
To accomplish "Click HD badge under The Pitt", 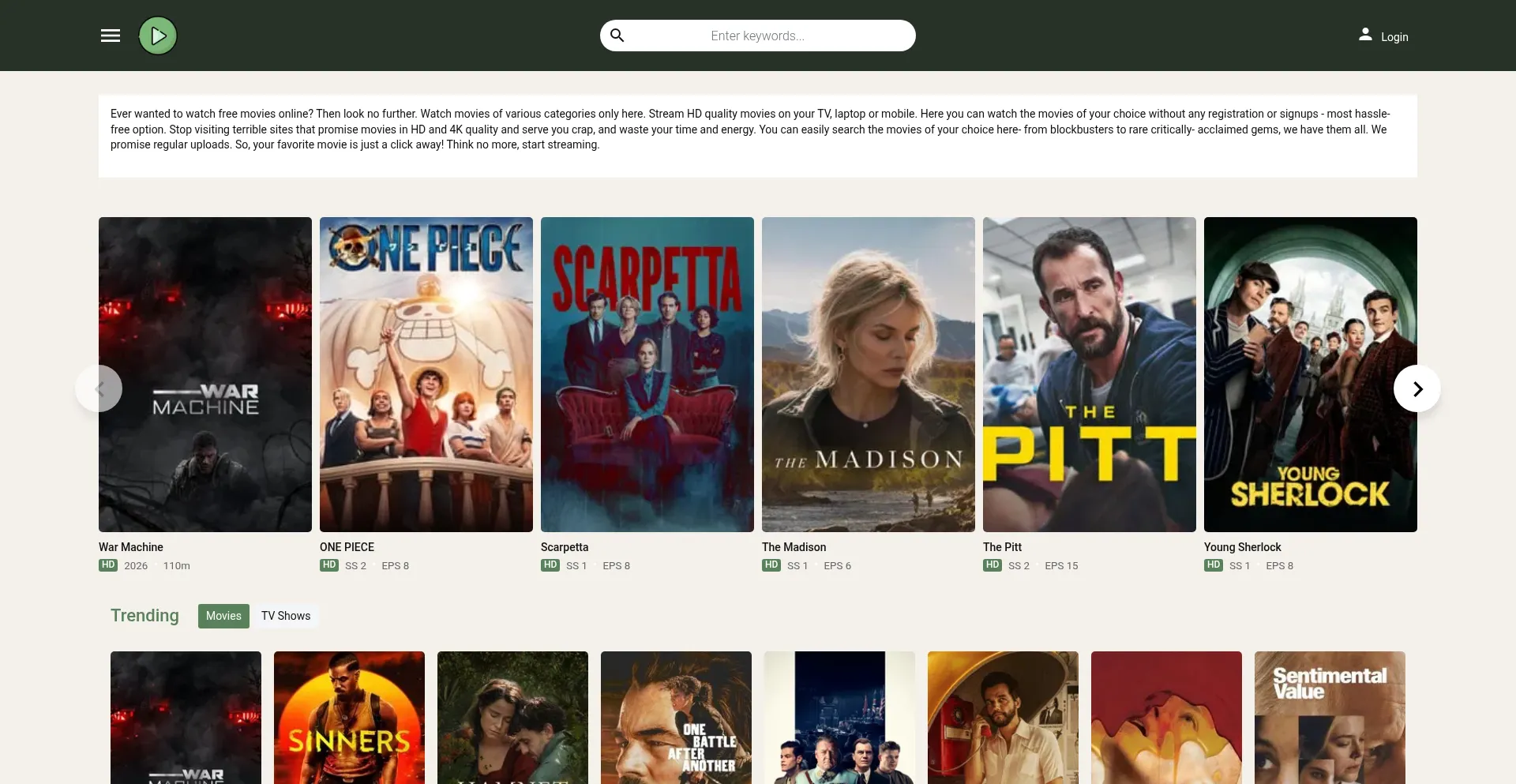I will tap(993, 565).
